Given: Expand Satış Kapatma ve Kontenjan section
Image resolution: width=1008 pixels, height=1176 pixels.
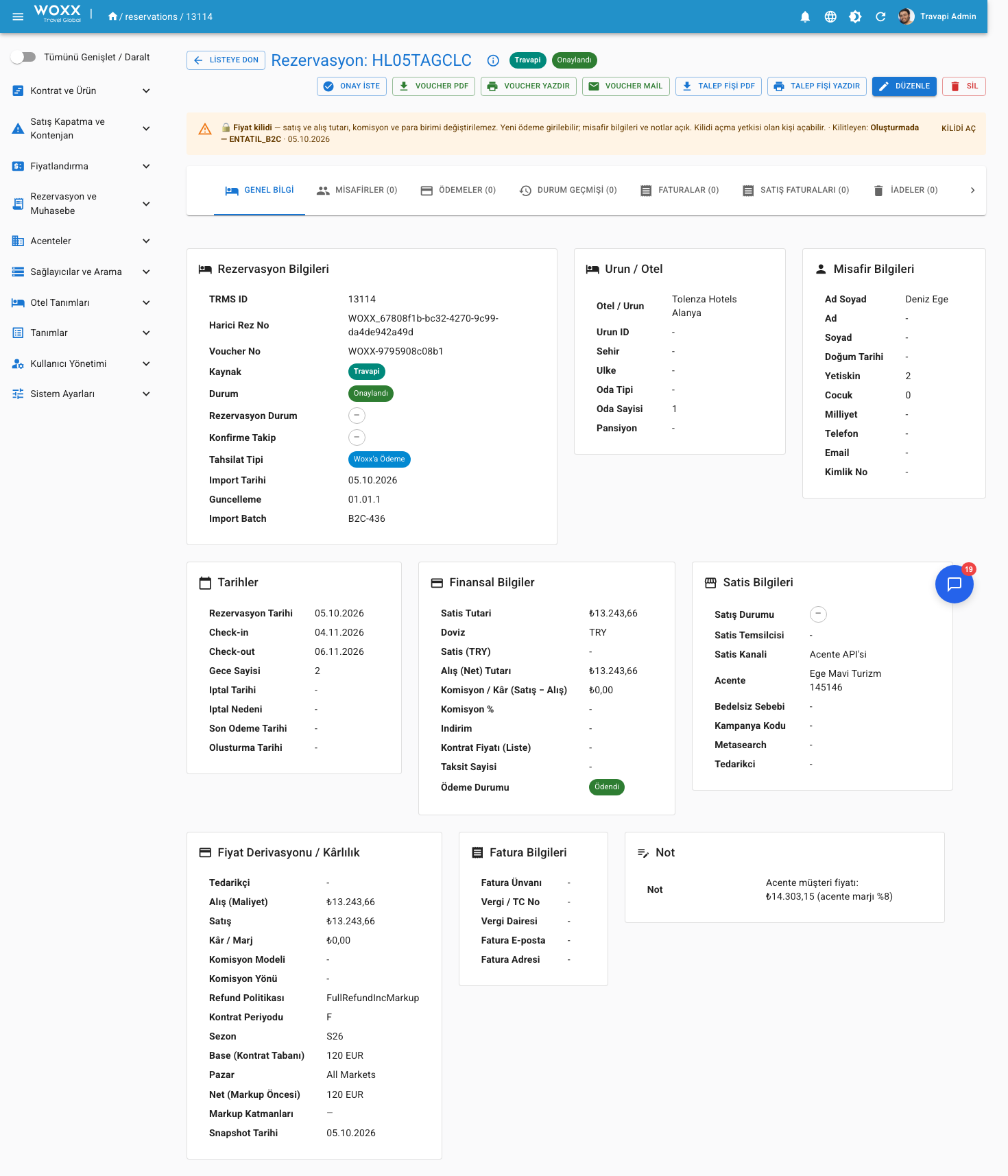Looking at the screenshot, I should click(x=81, y=128).
